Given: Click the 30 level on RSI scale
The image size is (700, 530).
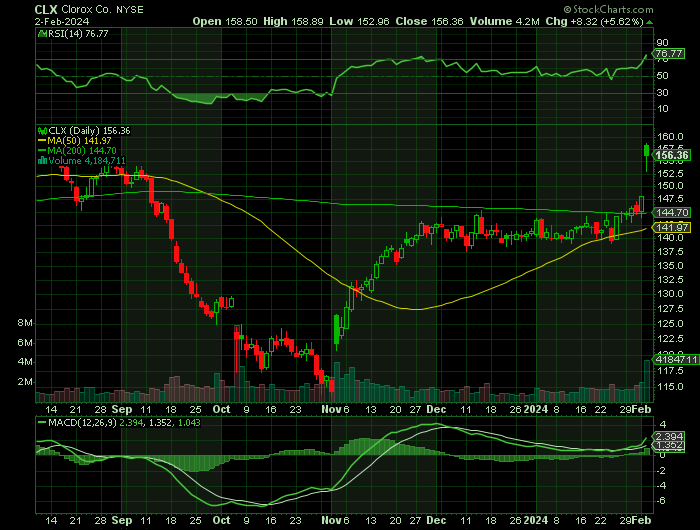Looking at the screenshot, I should tap(662, 92).
